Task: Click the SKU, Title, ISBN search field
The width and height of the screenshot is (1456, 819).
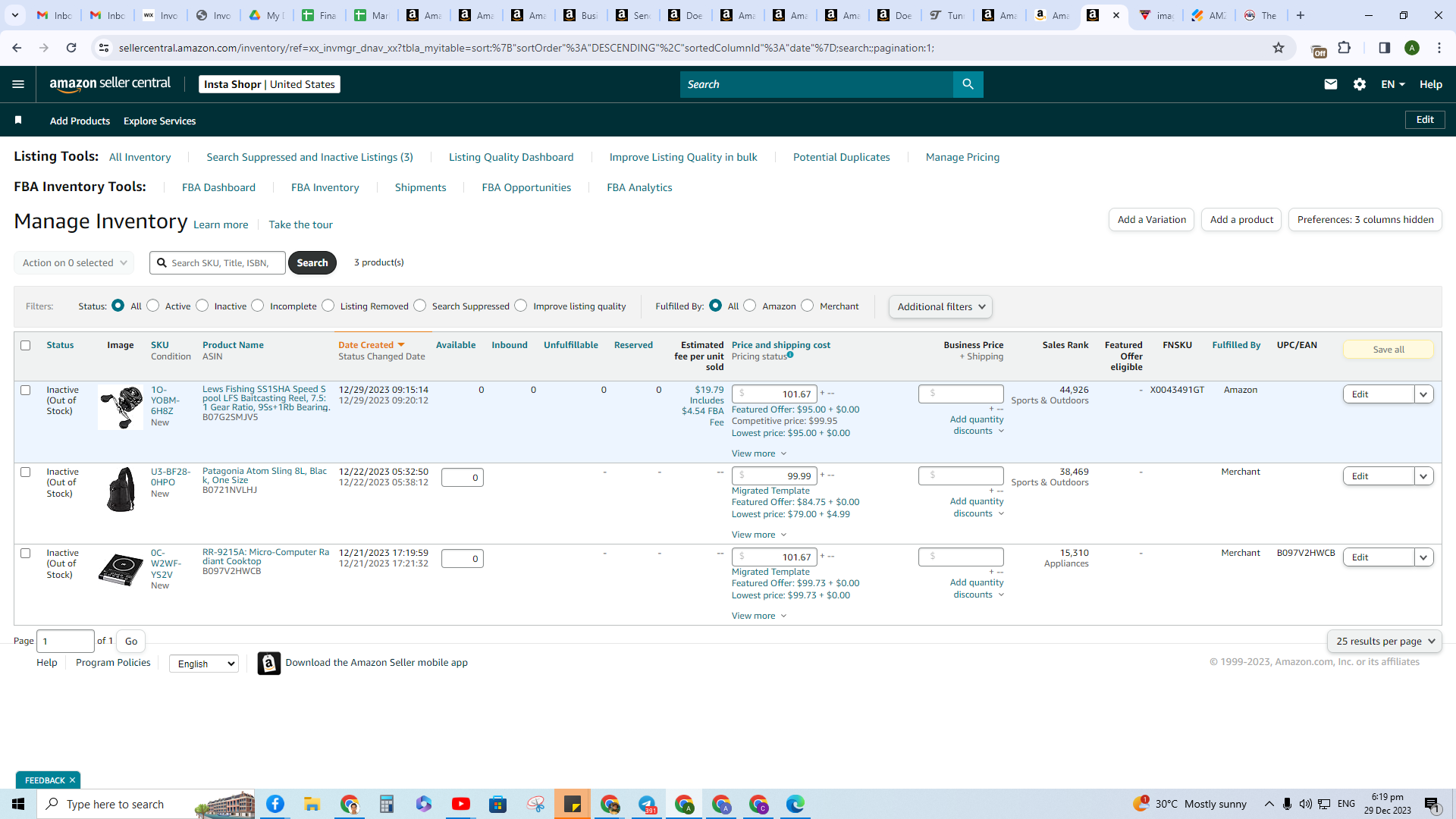Action: 218,263
